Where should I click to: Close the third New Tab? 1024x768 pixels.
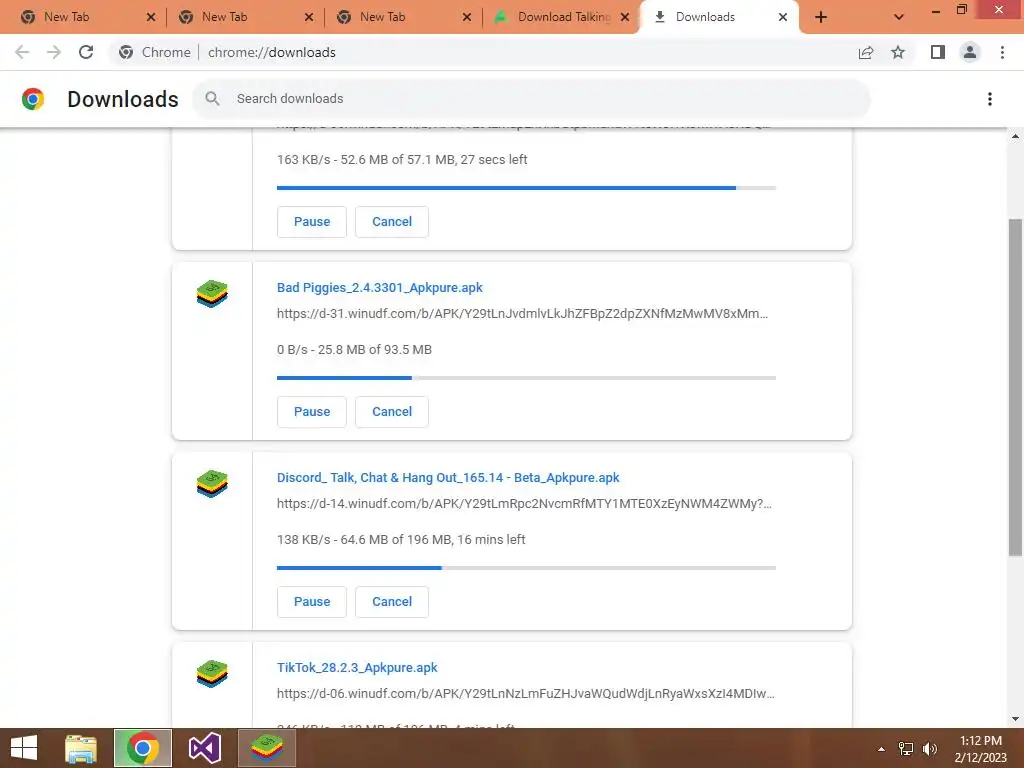[x=467, y=17]
